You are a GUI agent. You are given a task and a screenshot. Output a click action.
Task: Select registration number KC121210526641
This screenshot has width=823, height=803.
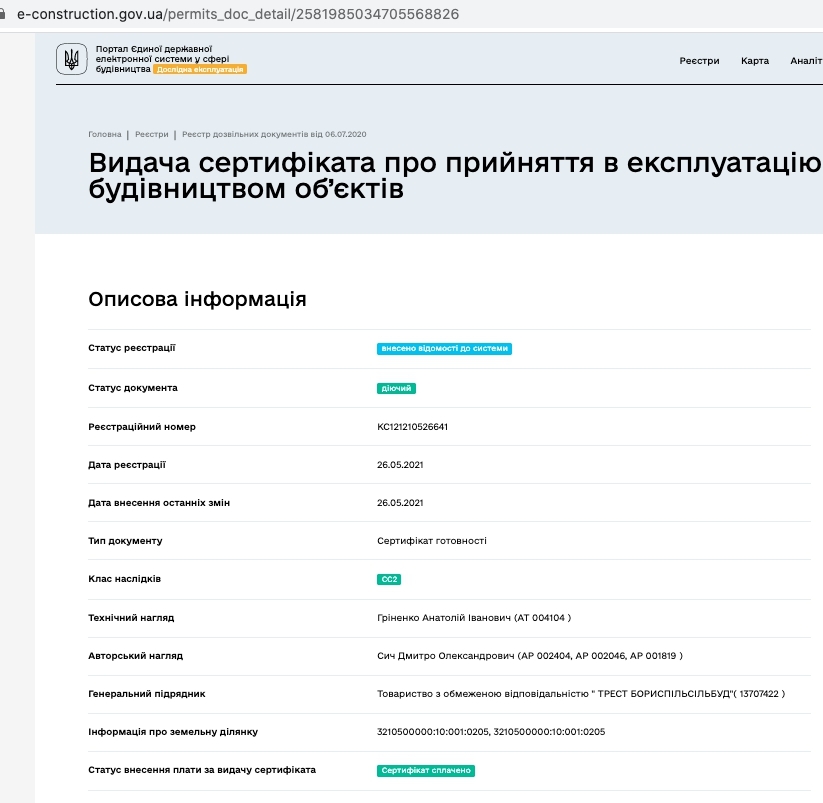(x=412, y=427)
